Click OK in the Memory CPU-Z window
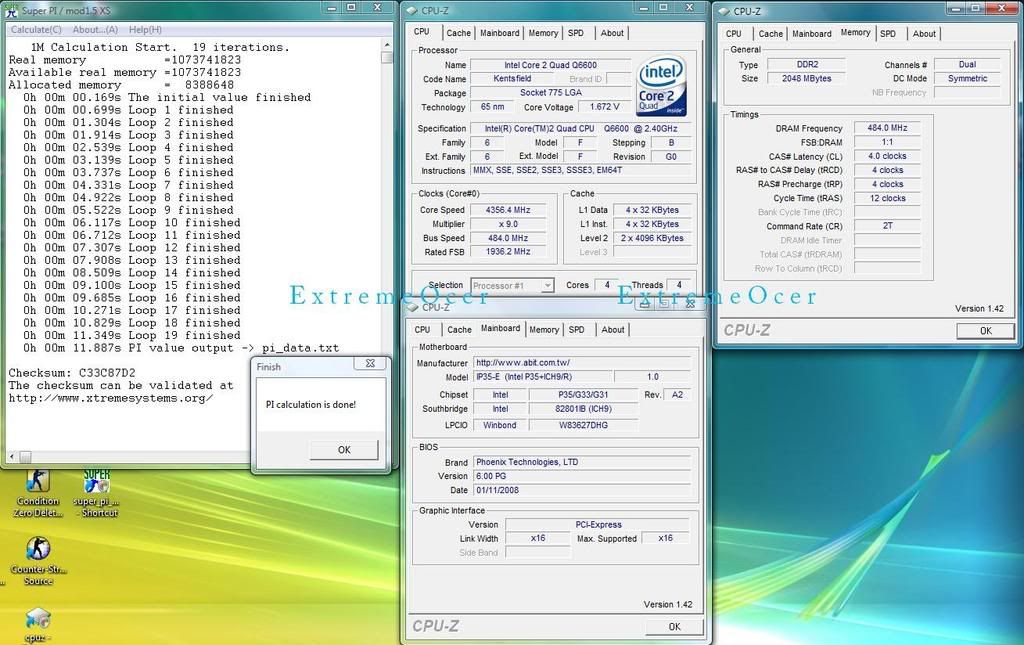The image size is (1024, 645). pyautogui.click(x=985, y=331)
